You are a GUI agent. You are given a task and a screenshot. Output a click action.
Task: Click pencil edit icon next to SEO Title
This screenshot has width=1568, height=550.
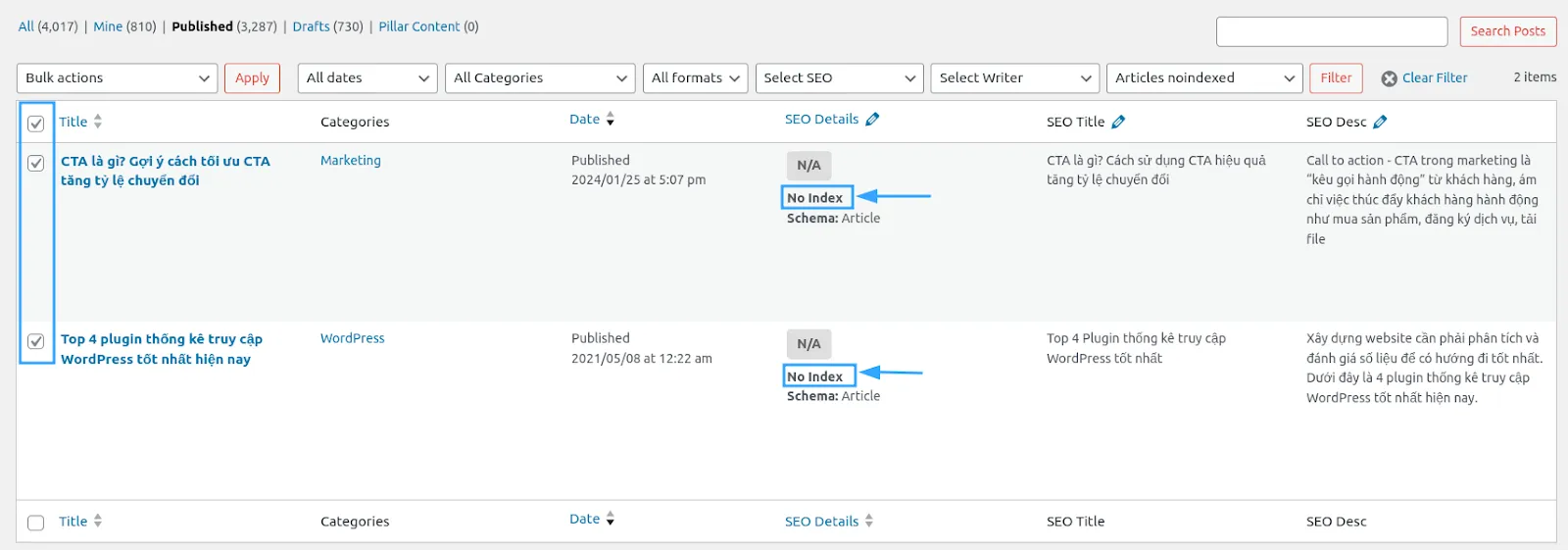tap(1118, 123)
